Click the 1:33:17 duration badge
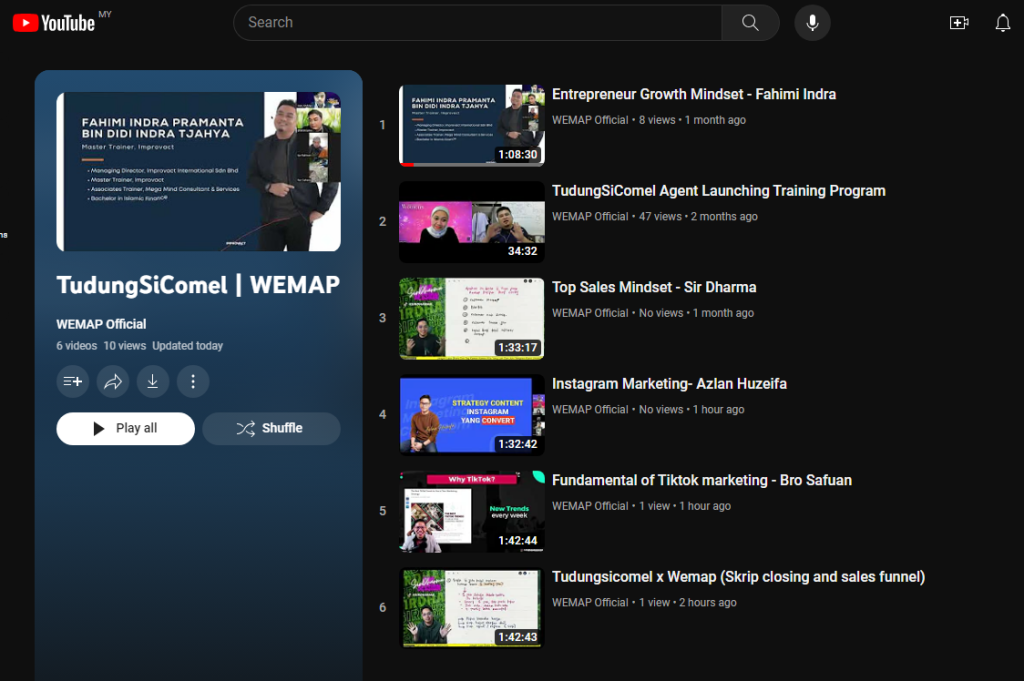This screenshot has height=681, width=1024. tap(518, 348)
